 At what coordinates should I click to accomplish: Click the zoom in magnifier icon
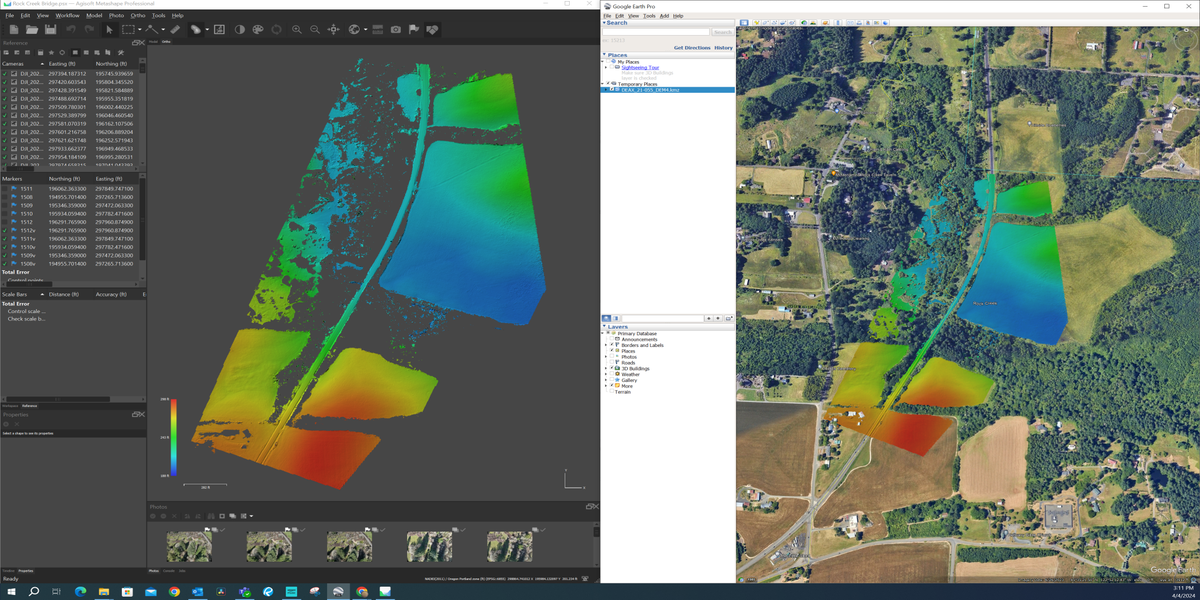pyautogui.click(x=297, y=30)
